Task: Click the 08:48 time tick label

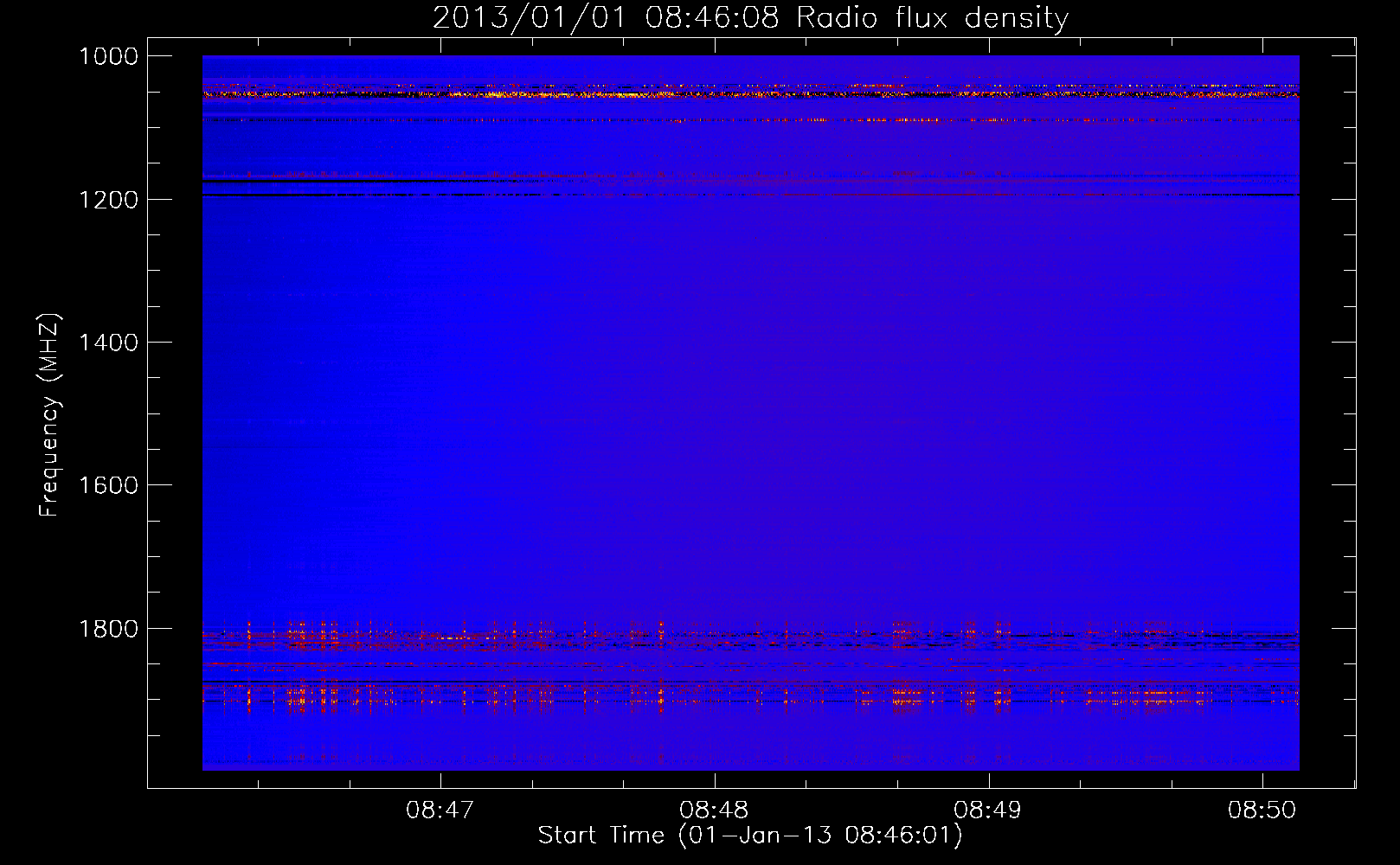Action: coord(715,811)
